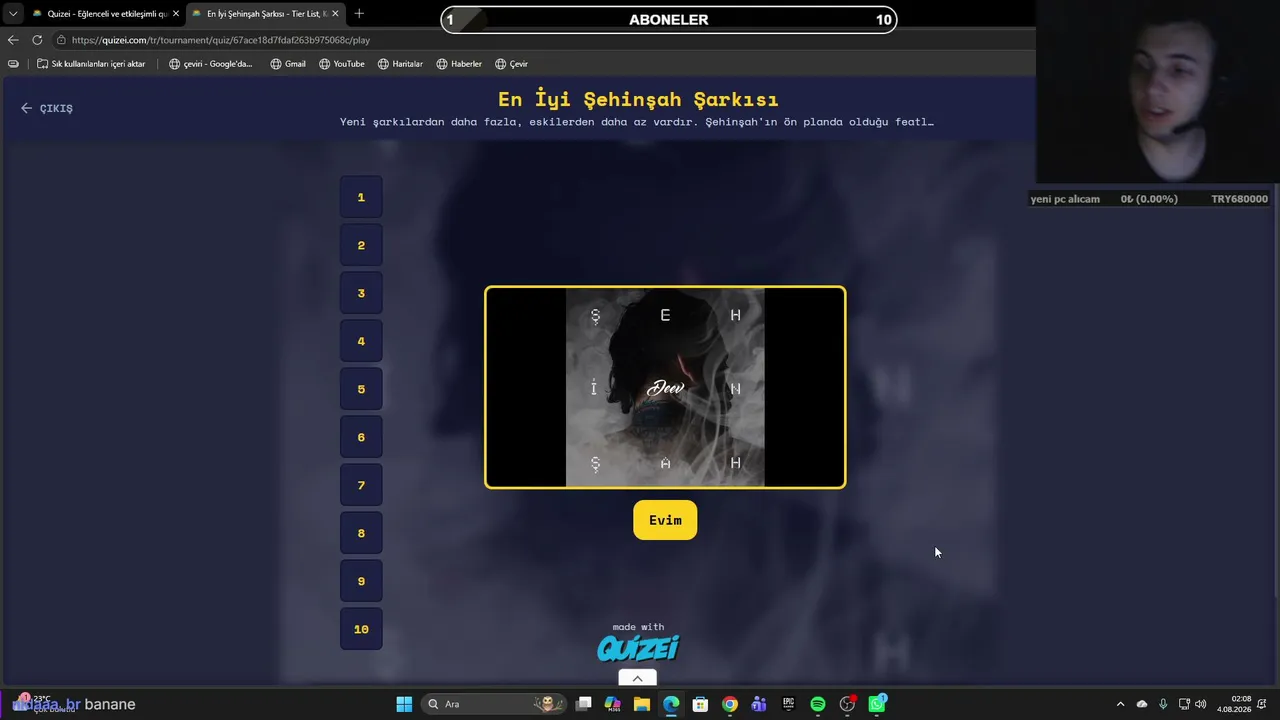Image resolution: width=1280 pixels, height=720 pixels.
Task: Place the song in rank slot 1
Action: click(x=361, y=197)
